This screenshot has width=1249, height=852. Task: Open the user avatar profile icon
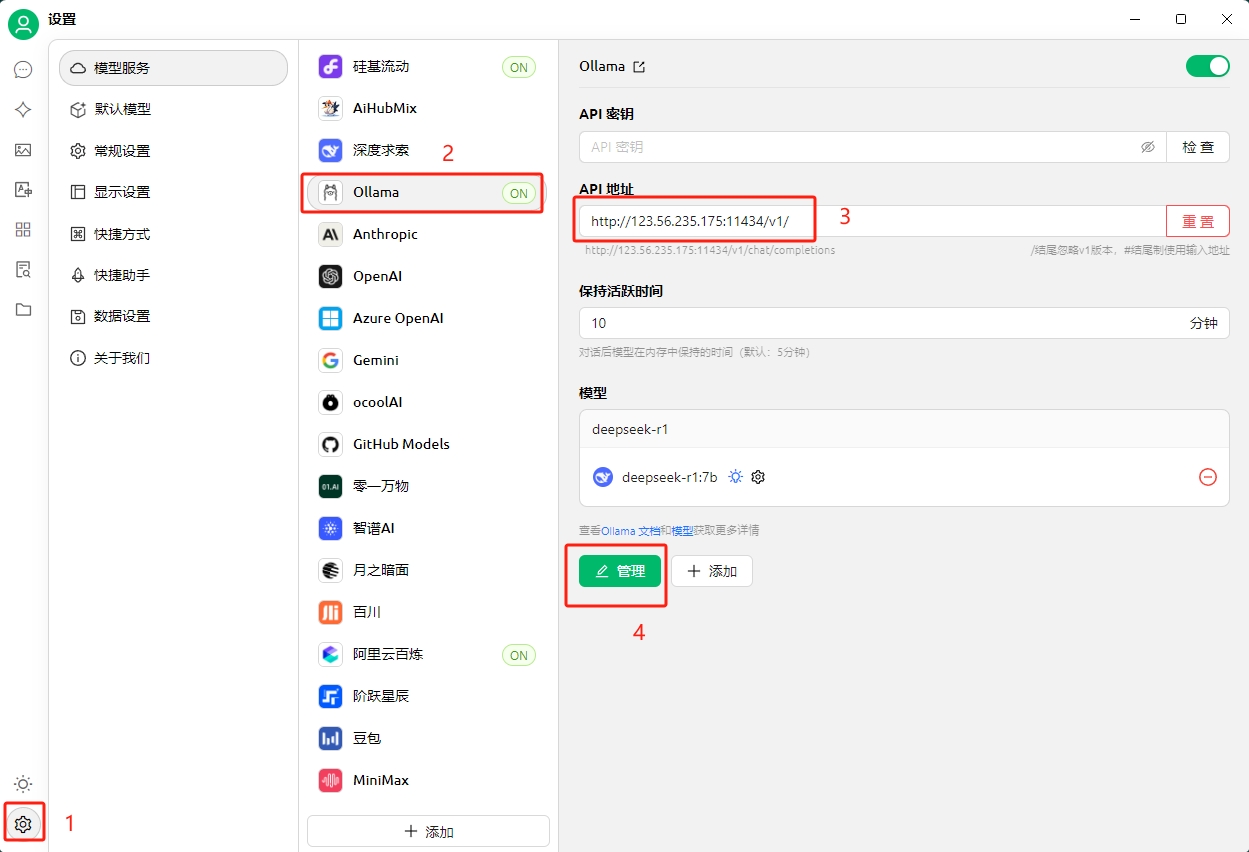point(23,23)
